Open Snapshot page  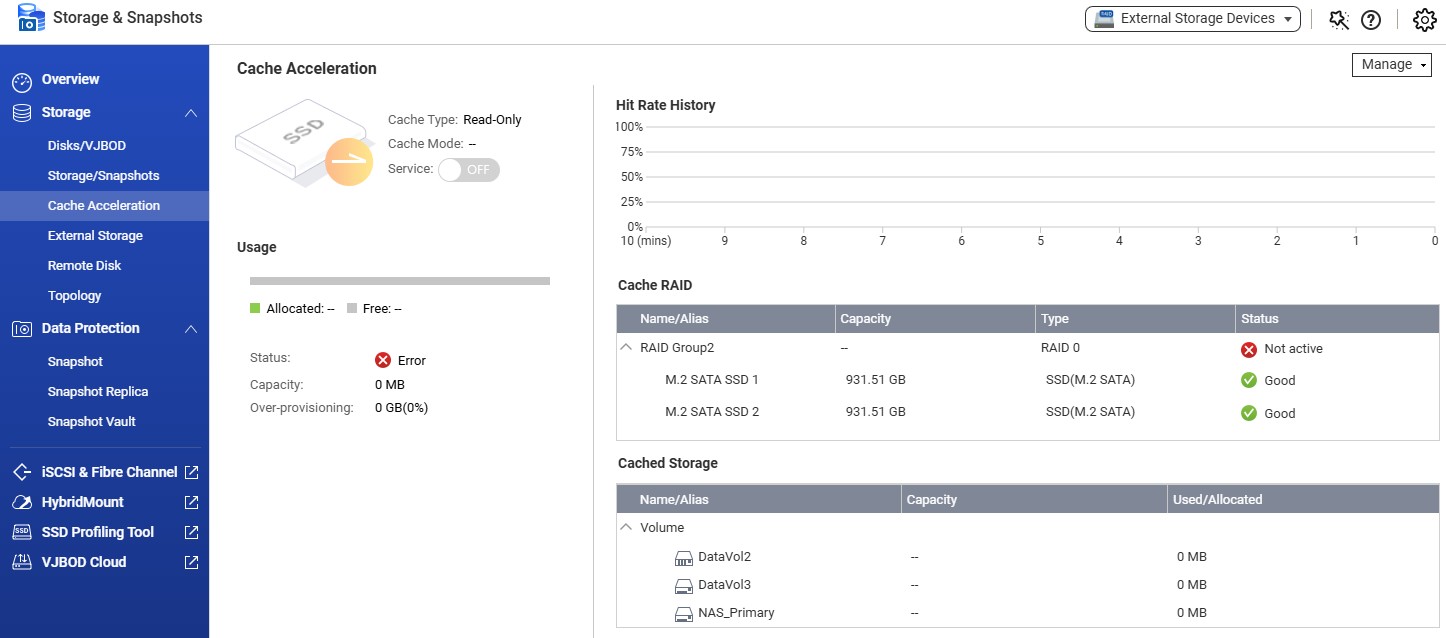75,362
